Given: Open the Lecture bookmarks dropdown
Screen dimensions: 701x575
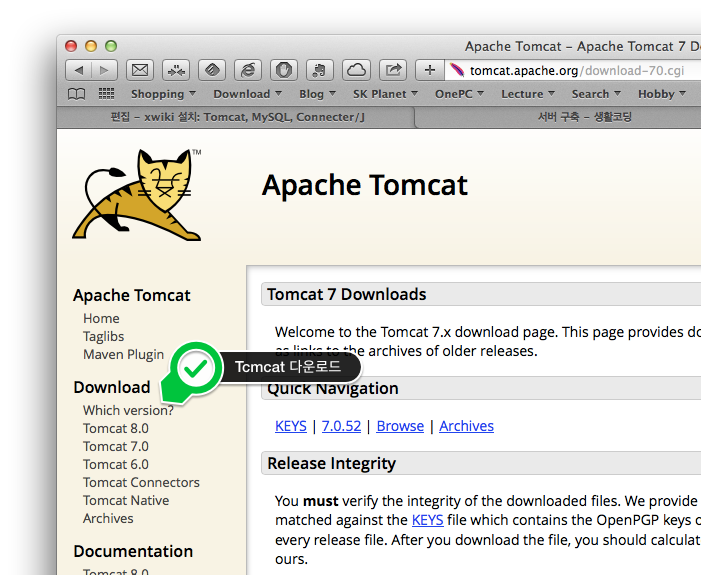Looking at the screenshot, I should pyautogui.click(x=528, y=94).
